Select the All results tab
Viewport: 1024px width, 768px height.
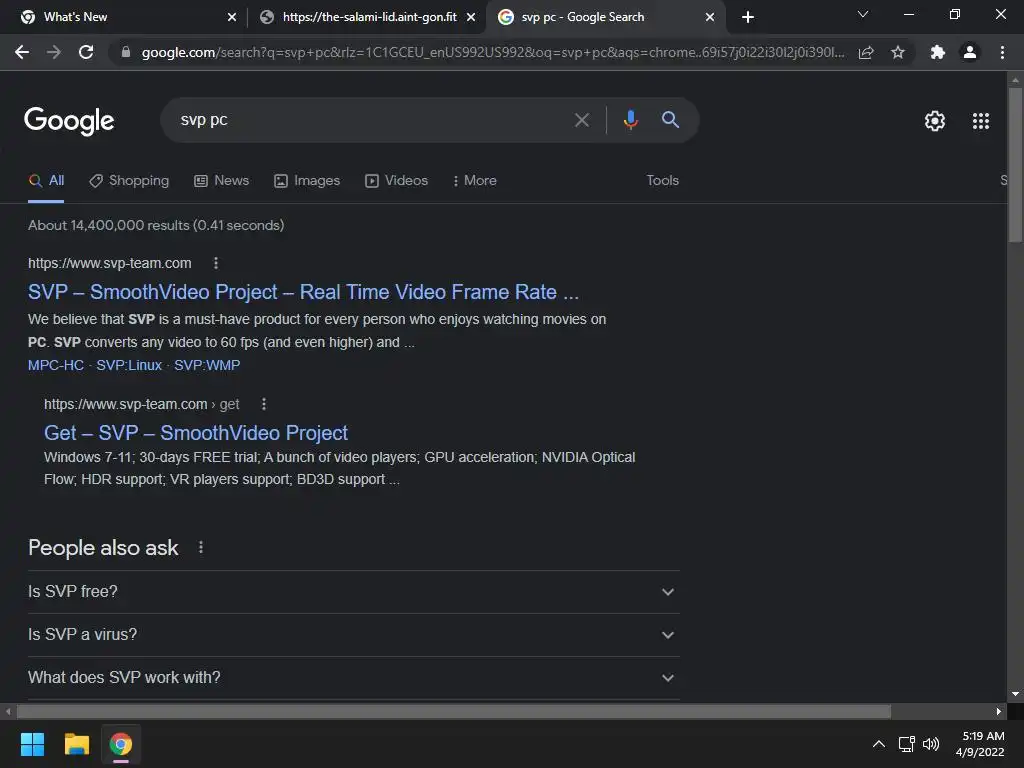(46, 181)
